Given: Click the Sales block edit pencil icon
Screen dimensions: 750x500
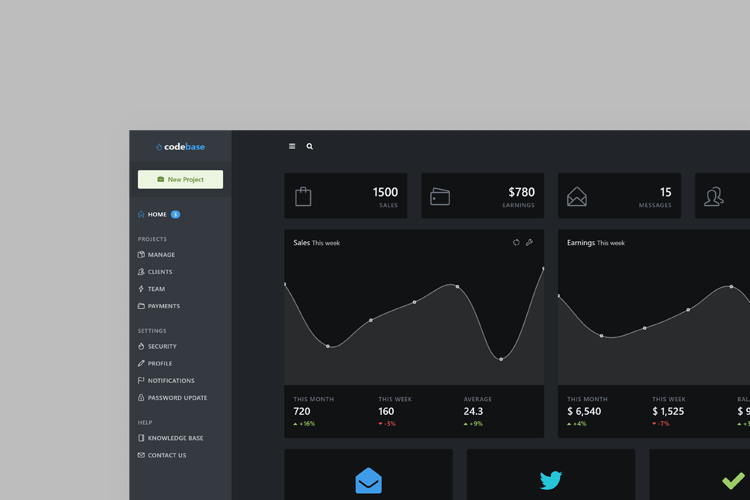Looking at the screenshot, I should click(x=530, y=242).
